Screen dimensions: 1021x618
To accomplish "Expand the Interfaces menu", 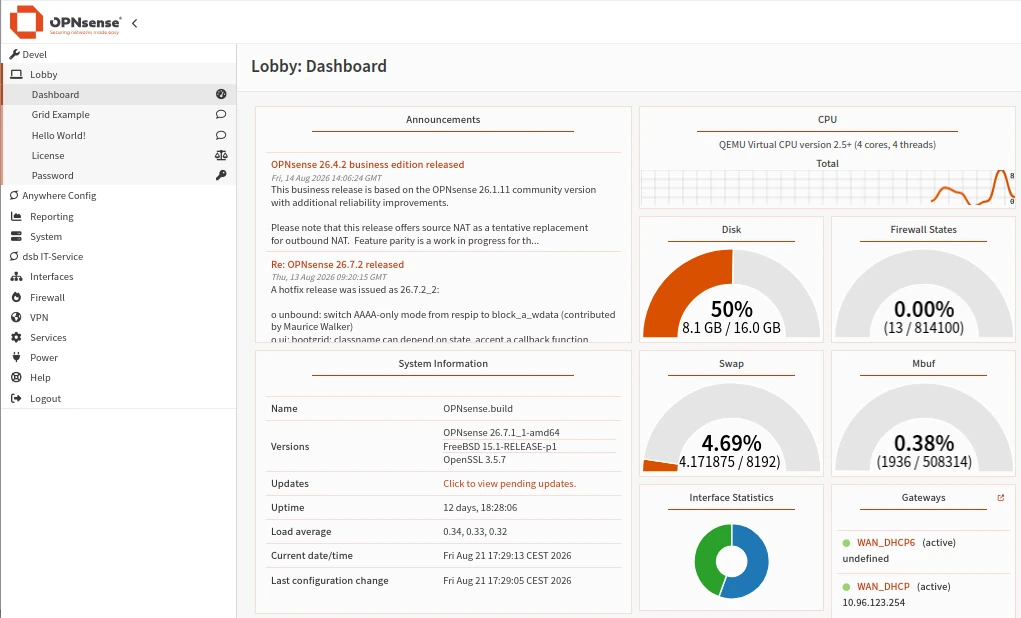I will tap(119, 277).
